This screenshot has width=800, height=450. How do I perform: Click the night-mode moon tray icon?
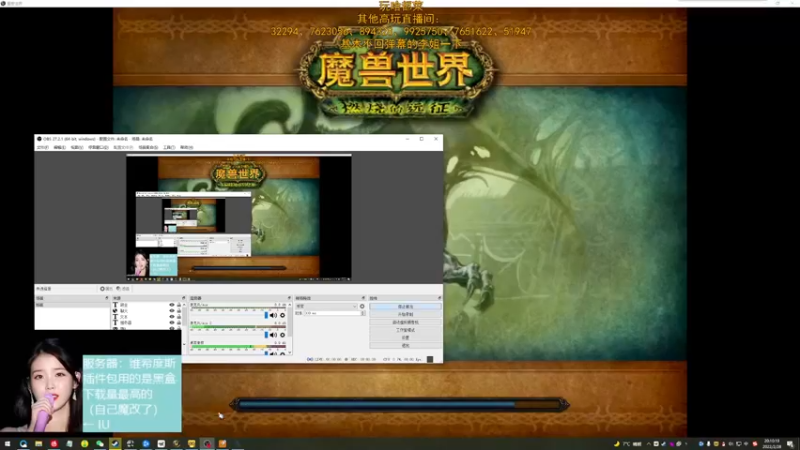pos(616,444)
